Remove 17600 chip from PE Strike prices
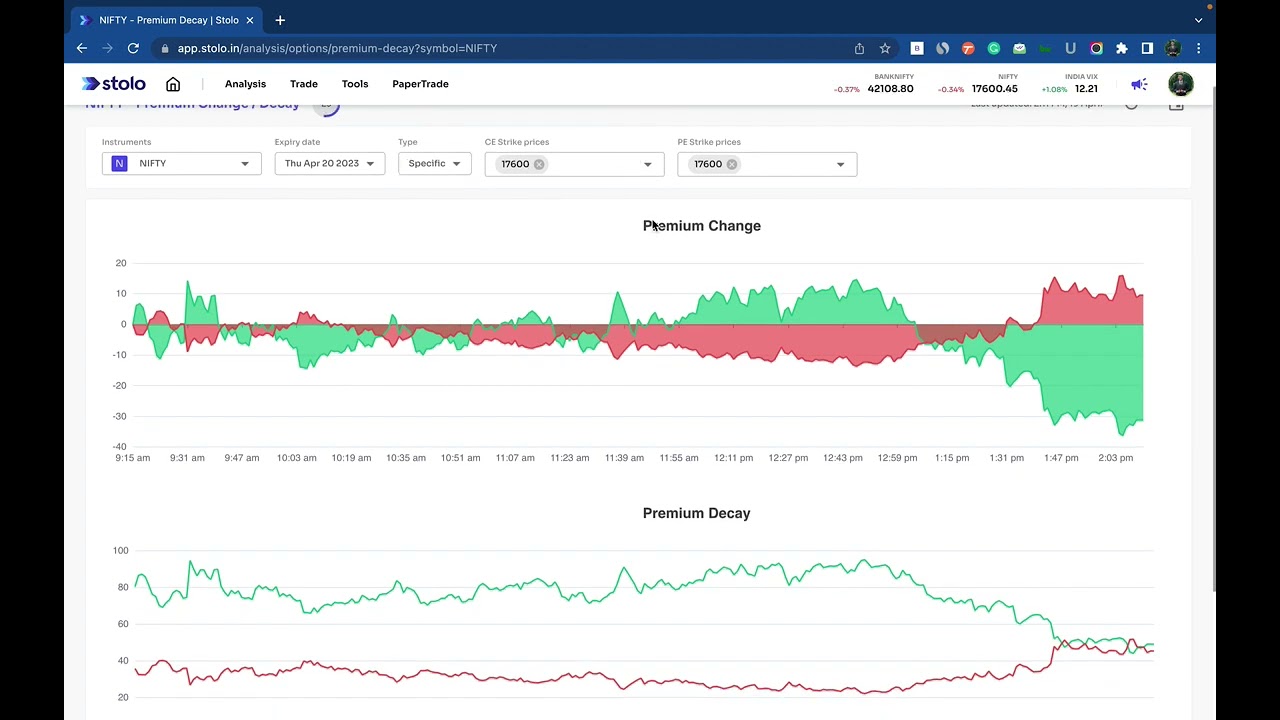 pyautogui.click(x=732, y=164)
